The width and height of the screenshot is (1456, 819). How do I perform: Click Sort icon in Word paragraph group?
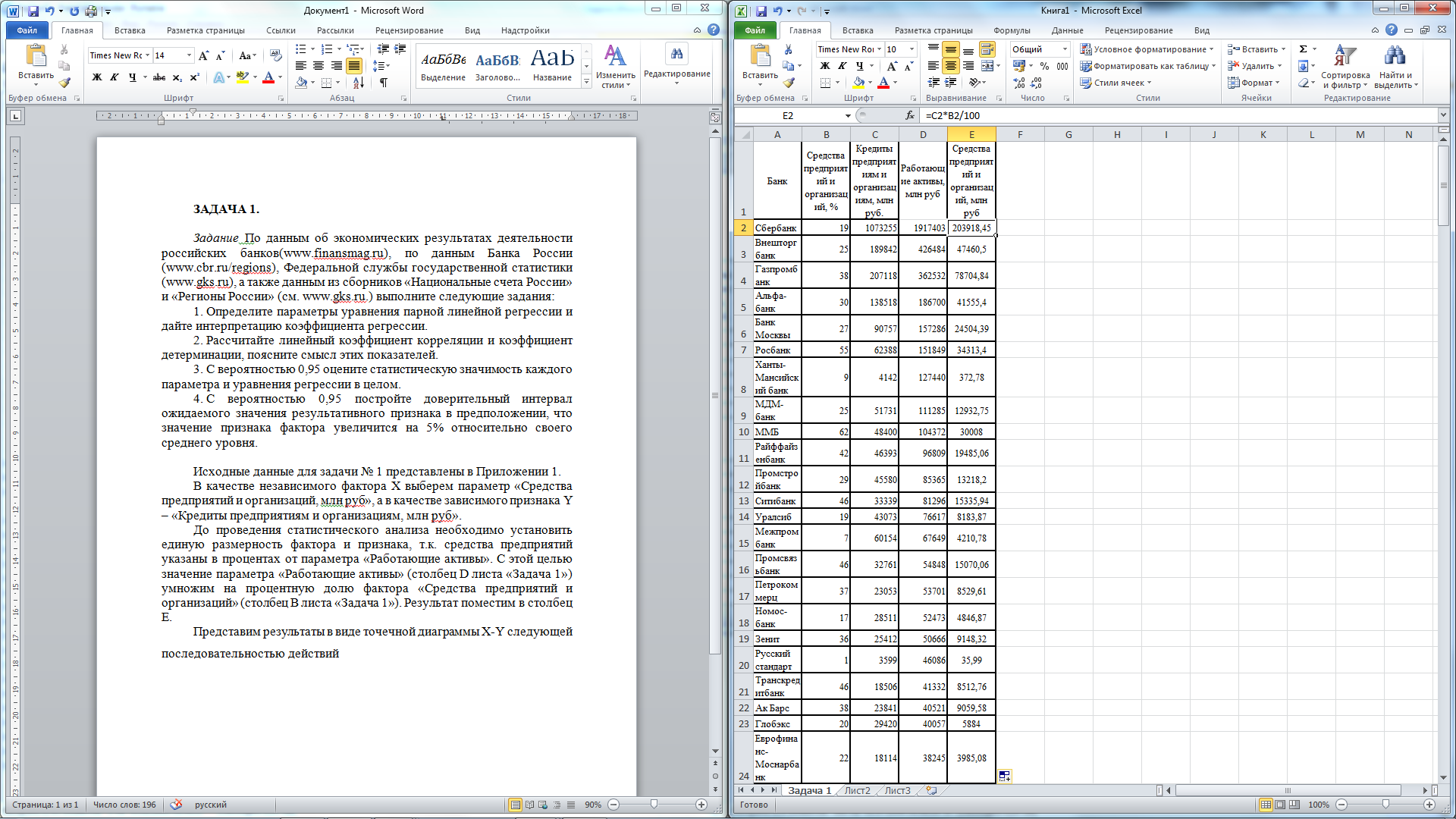tap(359, 83)
